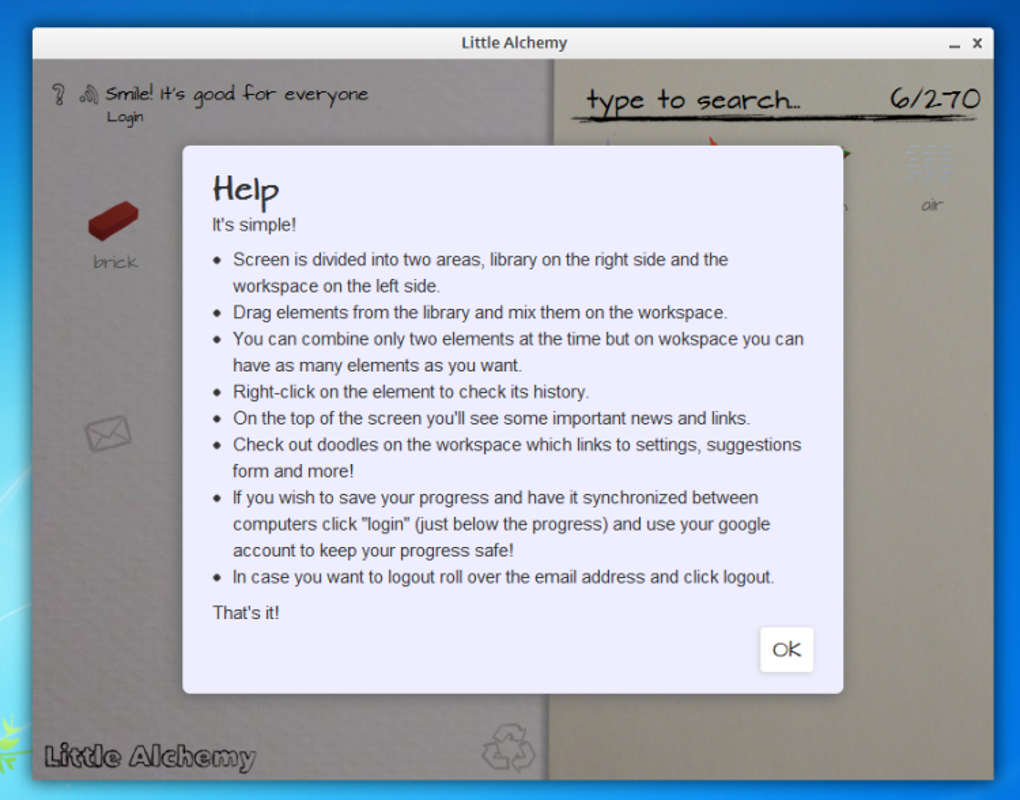
Task: Click "Drag elements from the library" bullet
Action: point(480,312)
